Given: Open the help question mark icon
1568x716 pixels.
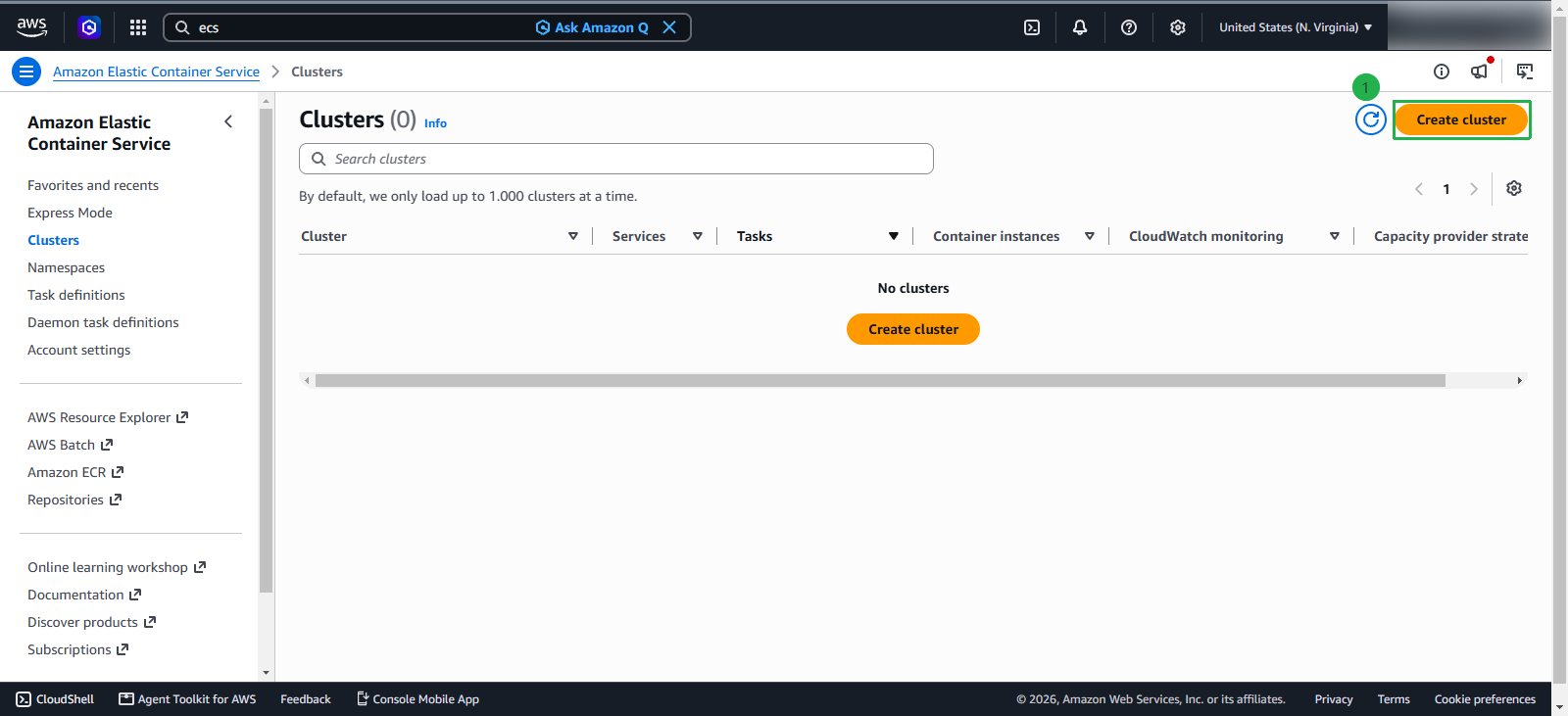Looking at the screenshot, I should [x=1129, y=27].
